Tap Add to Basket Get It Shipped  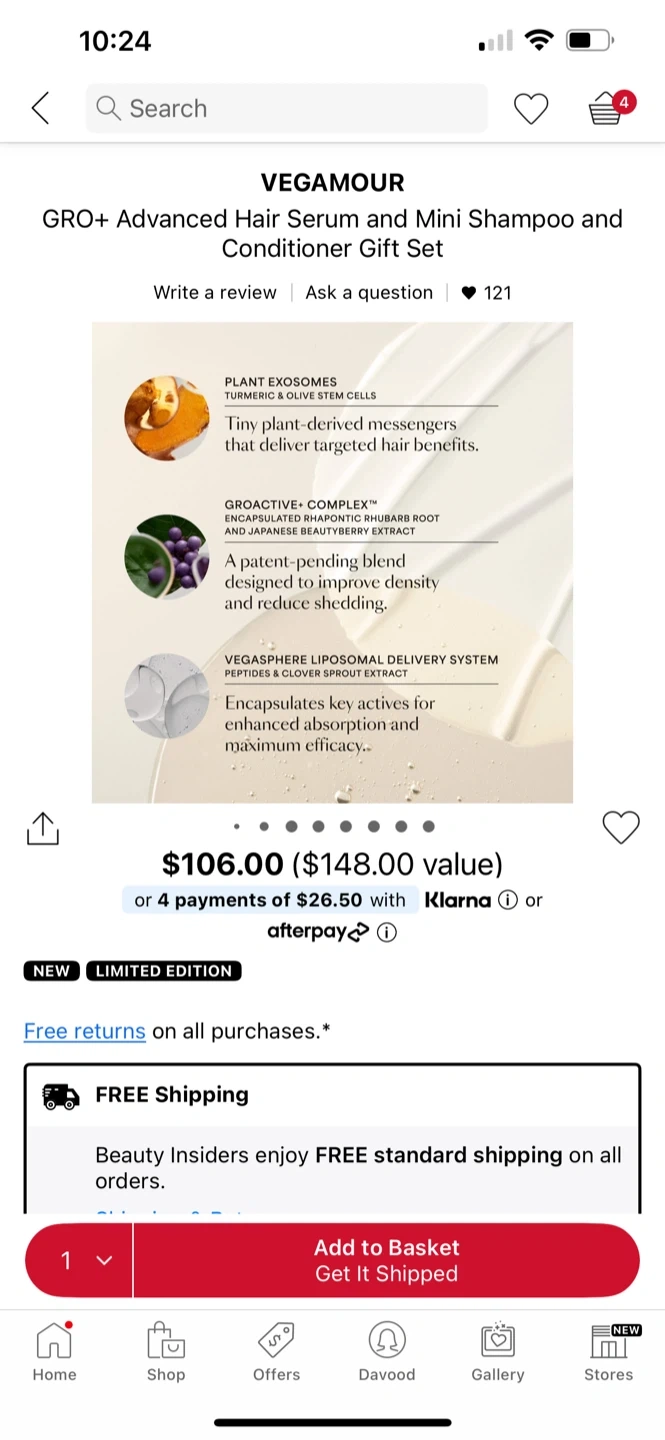tap(386, 1260)
